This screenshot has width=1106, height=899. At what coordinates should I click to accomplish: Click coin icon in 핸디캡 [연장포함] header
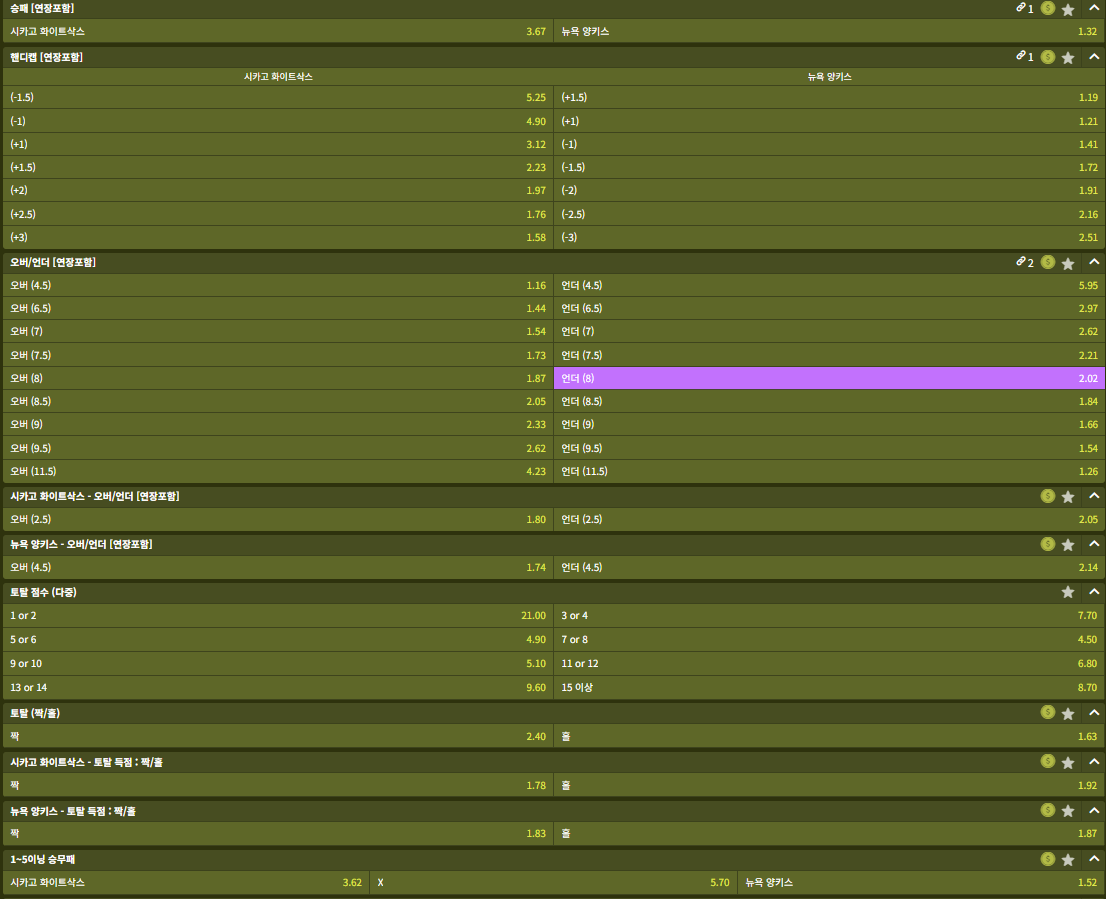[1048, 56]
